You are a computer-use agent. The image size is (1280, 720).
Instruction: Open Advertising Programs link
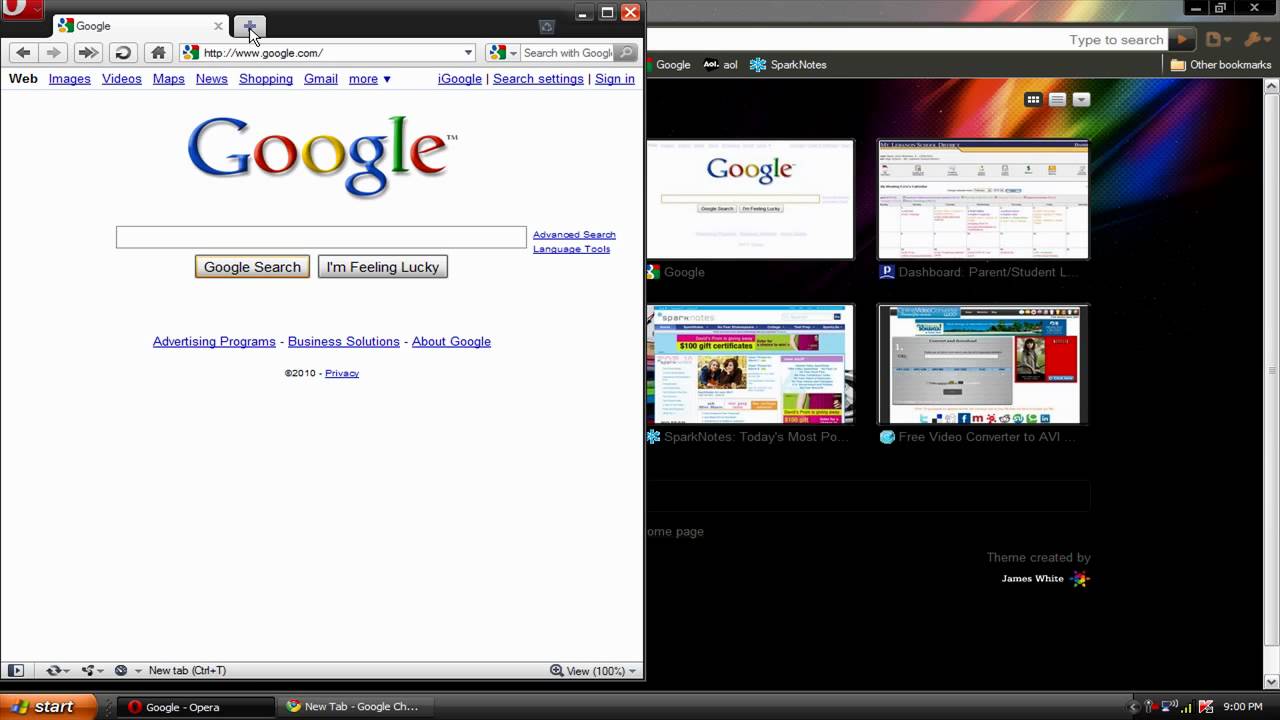(214, 342)
